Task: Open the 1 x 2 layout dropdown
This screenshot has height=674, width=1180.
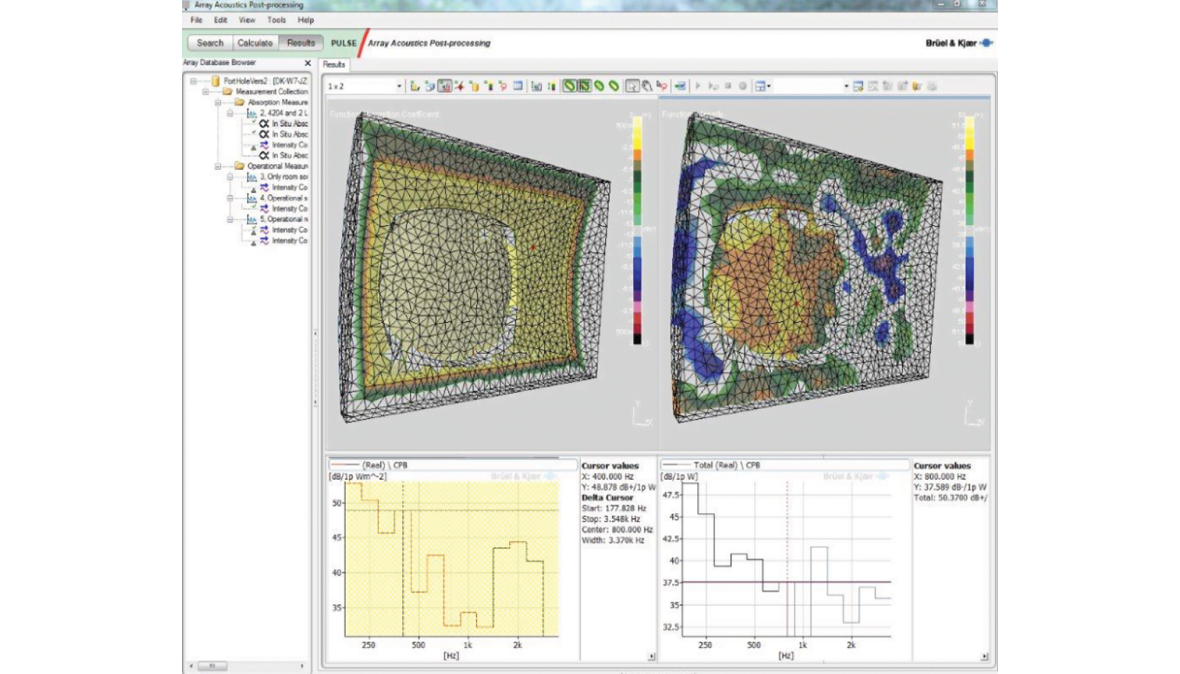Action: (400, 87)
